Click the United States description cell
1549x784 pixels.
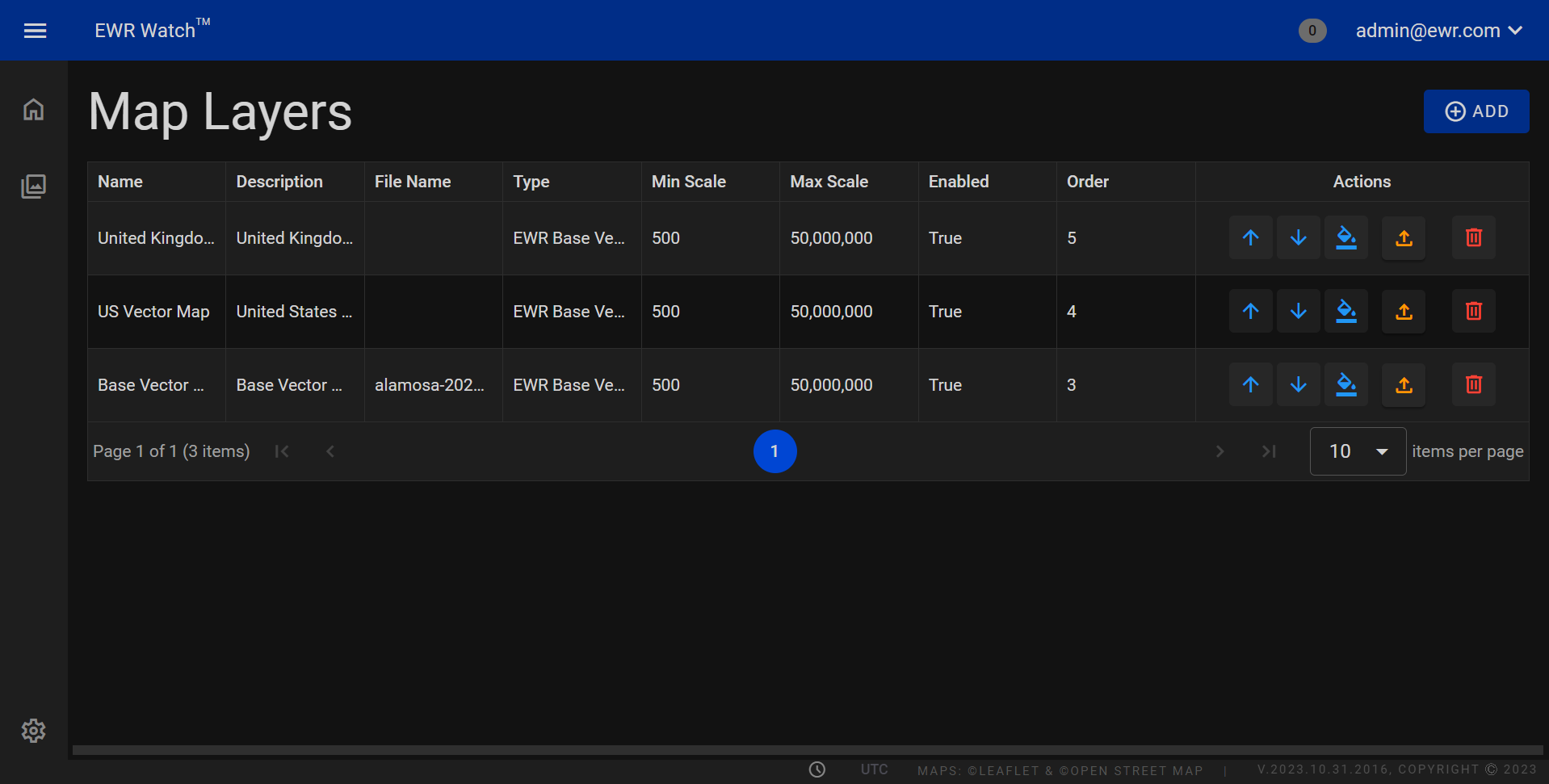pos(294,312)
